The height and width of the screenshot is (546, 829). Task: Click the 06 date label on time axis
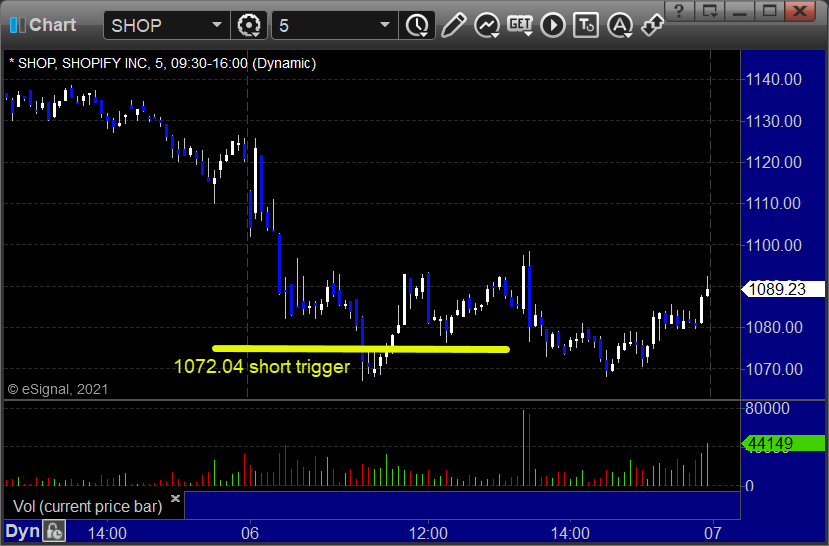point(250,533)
